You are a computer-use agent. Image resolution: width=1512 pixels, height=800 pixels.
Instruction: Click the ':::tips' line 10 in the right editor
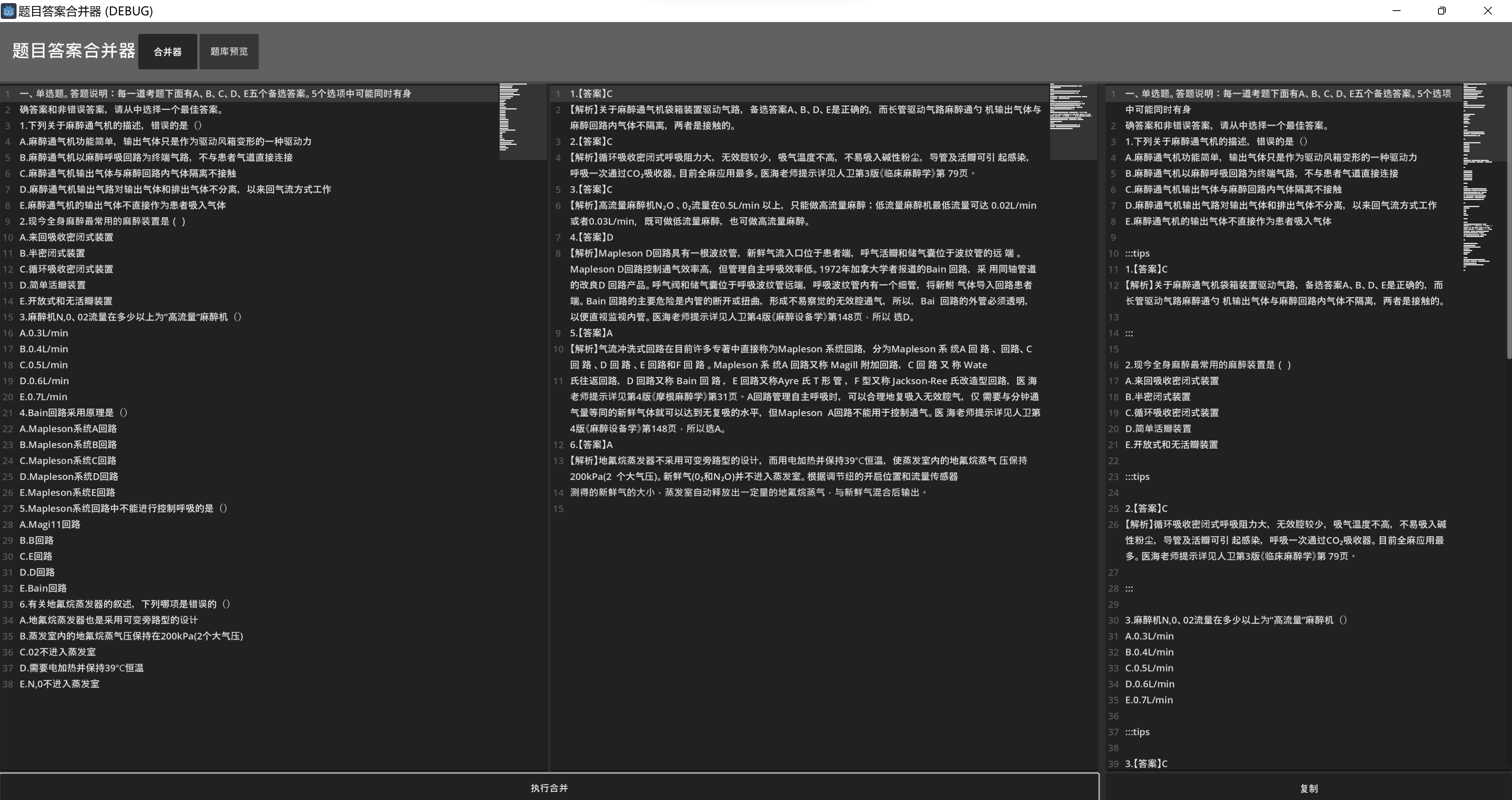point(1137,254)
